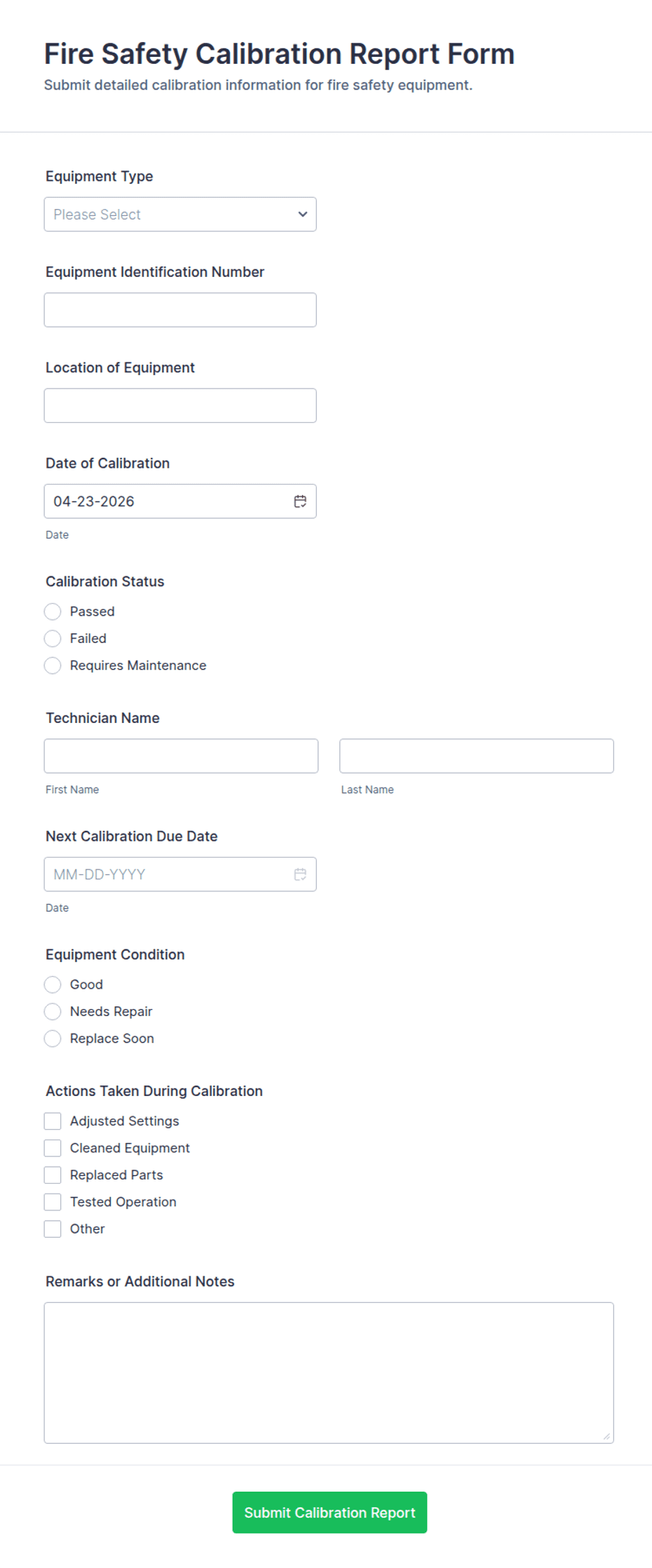The width and height of the screenshot is (652, 1568).
Task: Click the Remarks or Additional Notes textarea
Action: pyautogui.click(x=328, y=1372)
